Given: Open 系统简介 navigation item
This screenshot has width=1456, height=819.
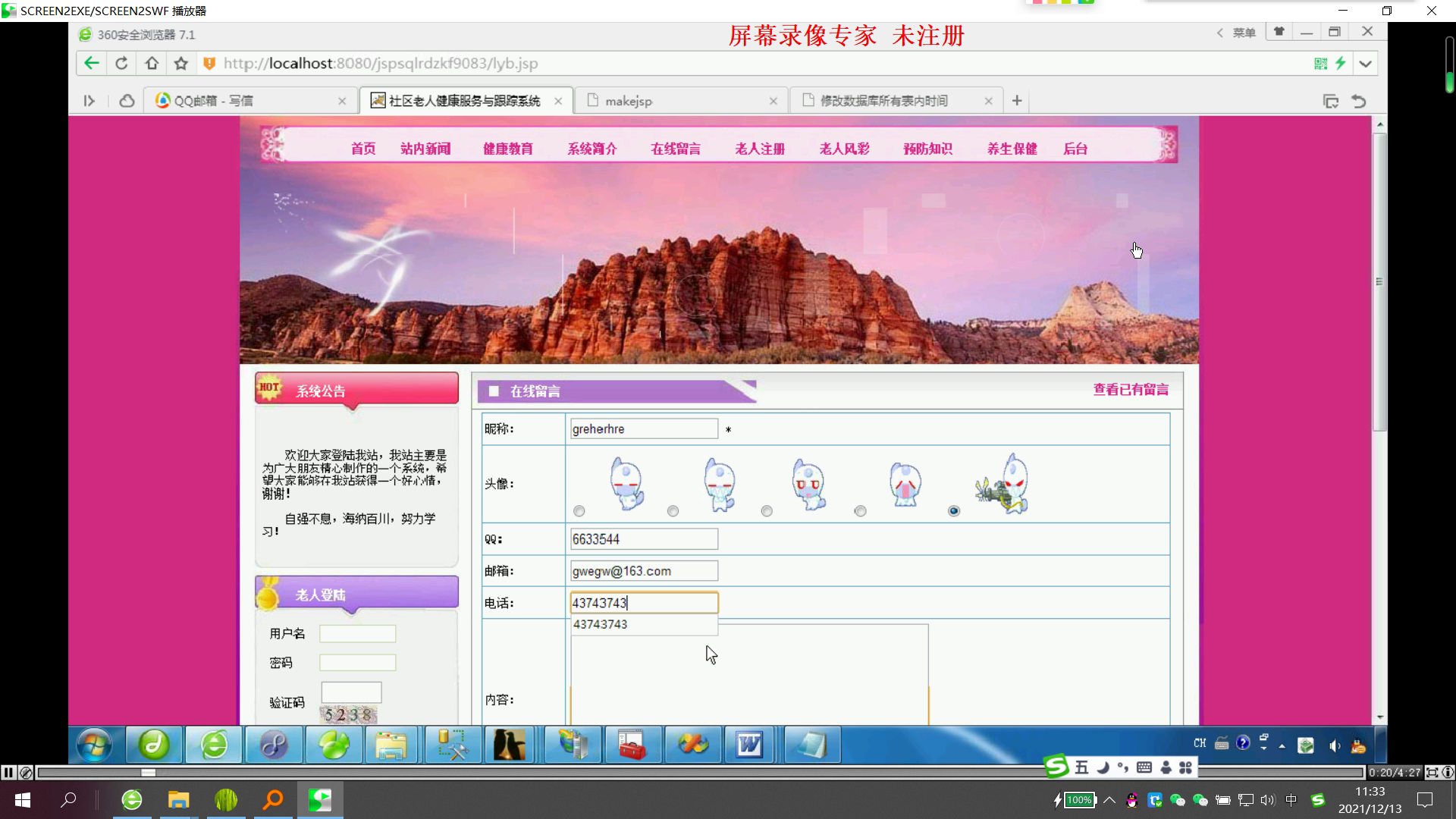Looking at the screenshot, I should (x=592, y=149).
